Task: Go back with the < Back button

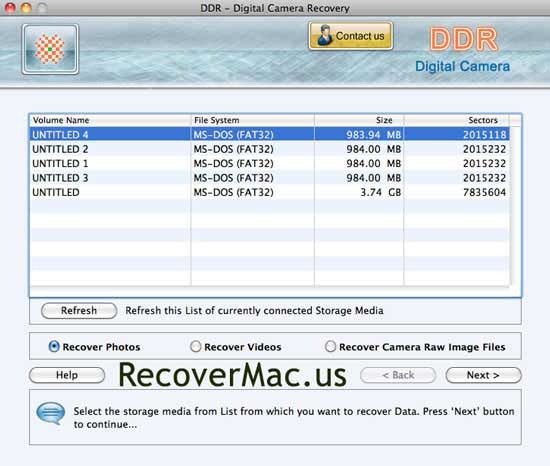Action: pyautogui.click(x=398, y=375)
